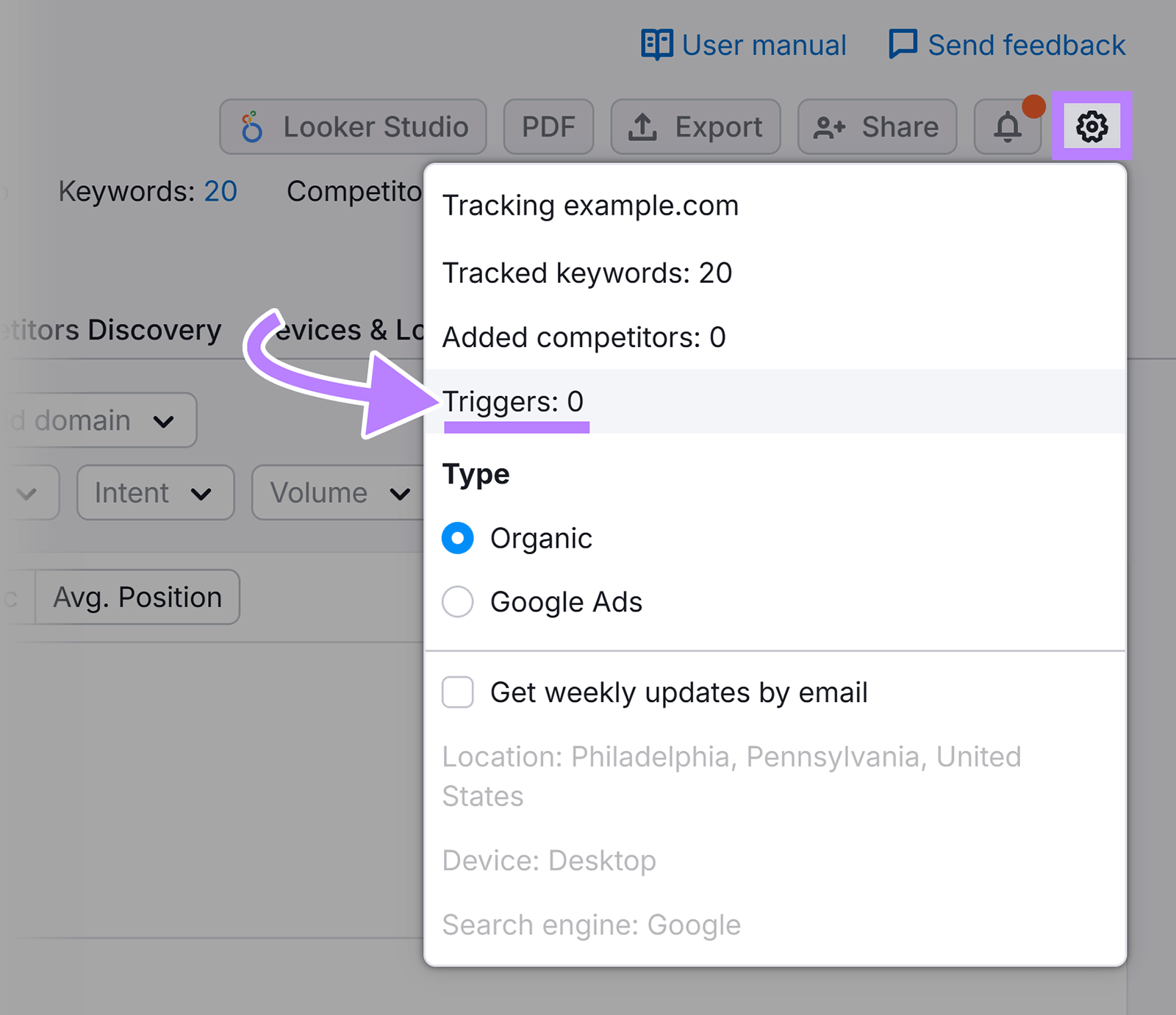Click the Export upload icon
Screen dimensions: 1176x1015
[x=643, y=126]
